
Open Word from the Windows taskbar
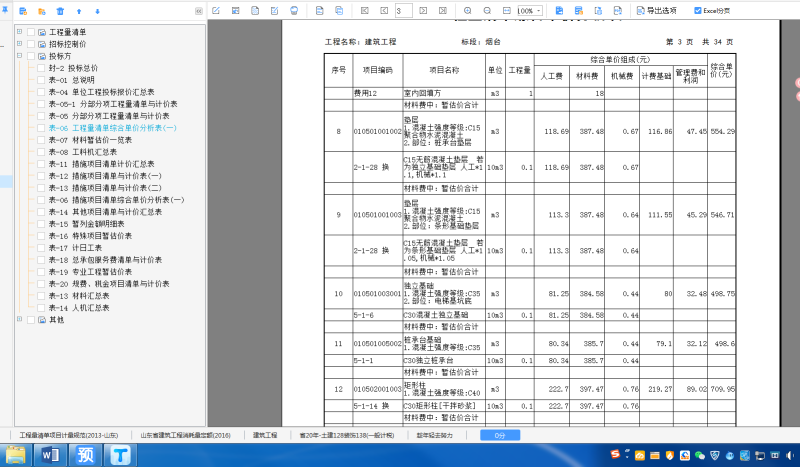coord(48,455)
